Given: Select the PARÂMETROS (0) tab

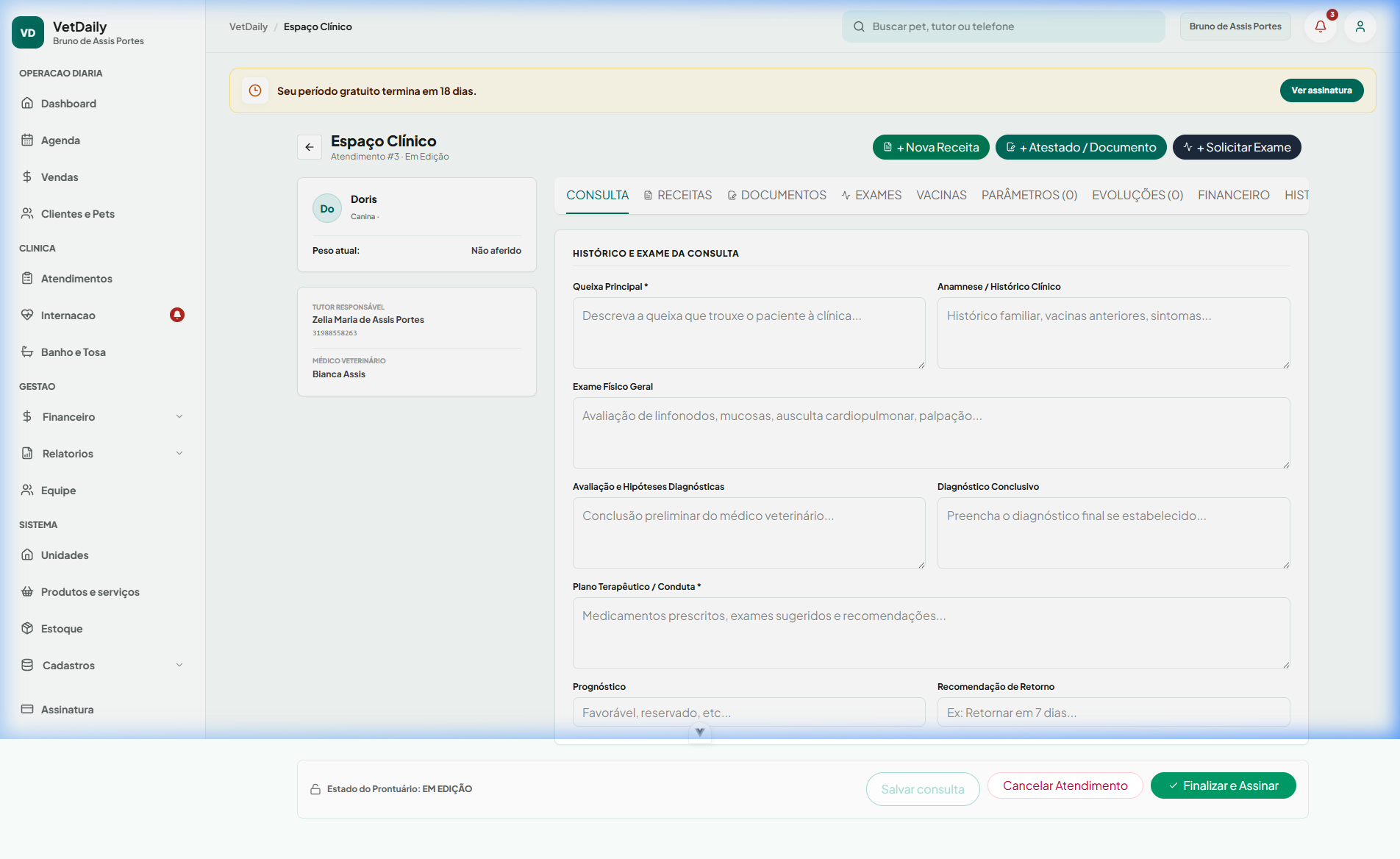Looking at the screenshot, I should click(1029, 195).
